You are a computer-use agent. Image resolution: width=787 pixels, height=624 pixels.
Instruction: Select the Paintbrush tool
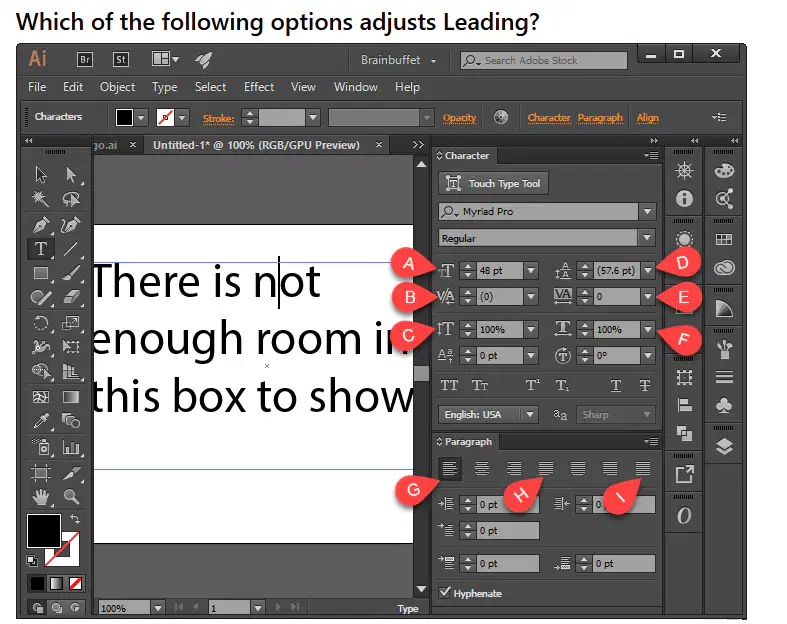point(71,273)
